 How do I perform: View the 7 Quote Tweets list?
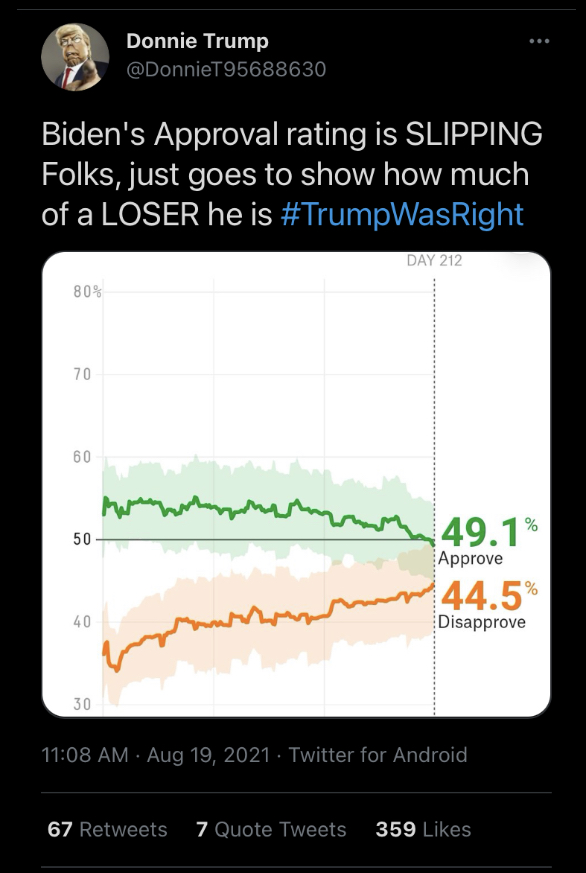coord(271,830)
